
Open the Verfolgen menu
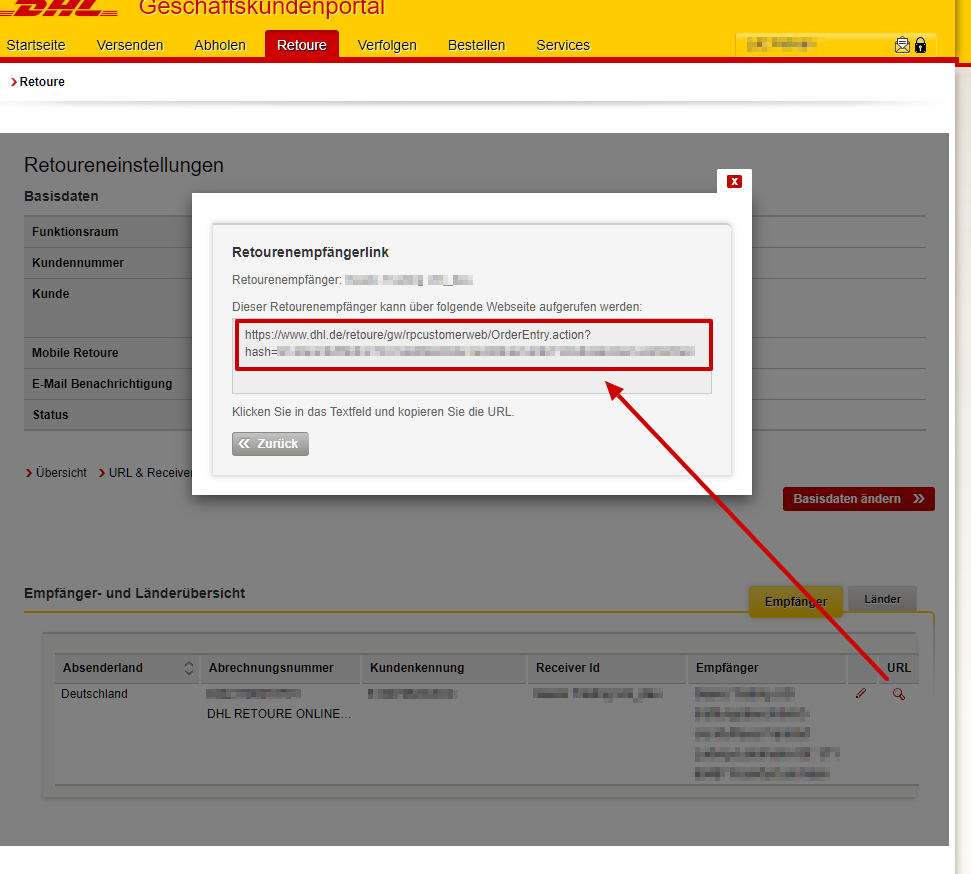pyautogui.click(x=387, y=45)
